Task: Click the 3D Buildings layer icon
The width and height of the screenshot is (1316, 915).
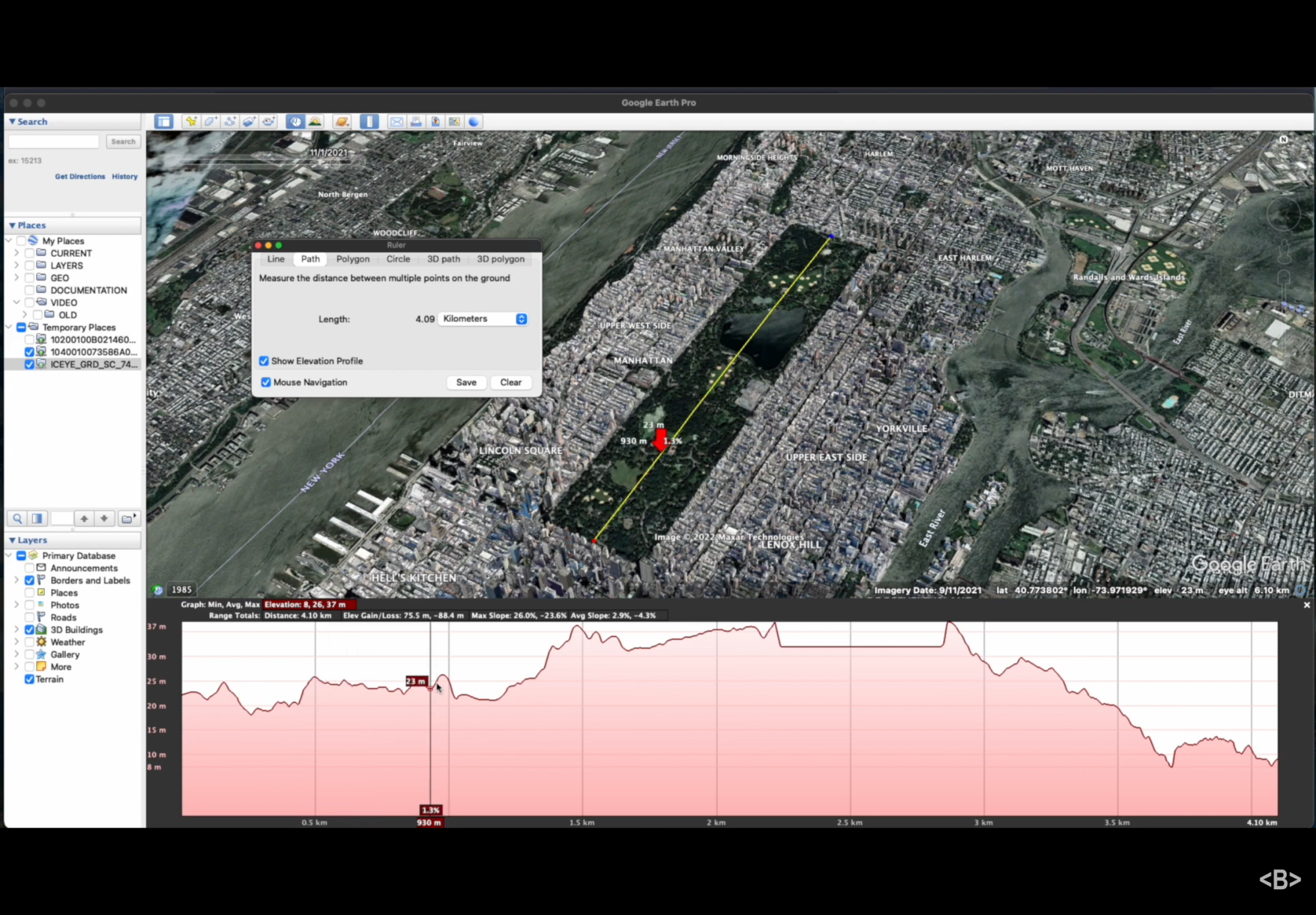Action: tap(41, 630)
